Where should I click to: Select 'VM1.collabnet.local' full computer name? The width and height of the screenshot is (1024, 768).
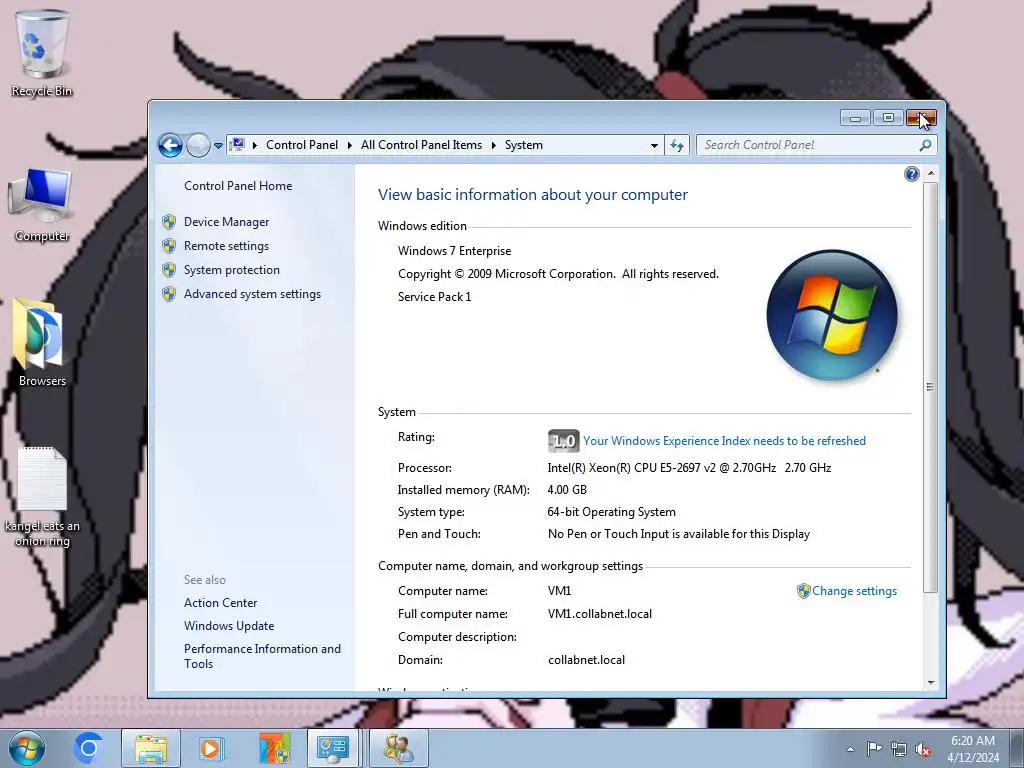point(600,614)
